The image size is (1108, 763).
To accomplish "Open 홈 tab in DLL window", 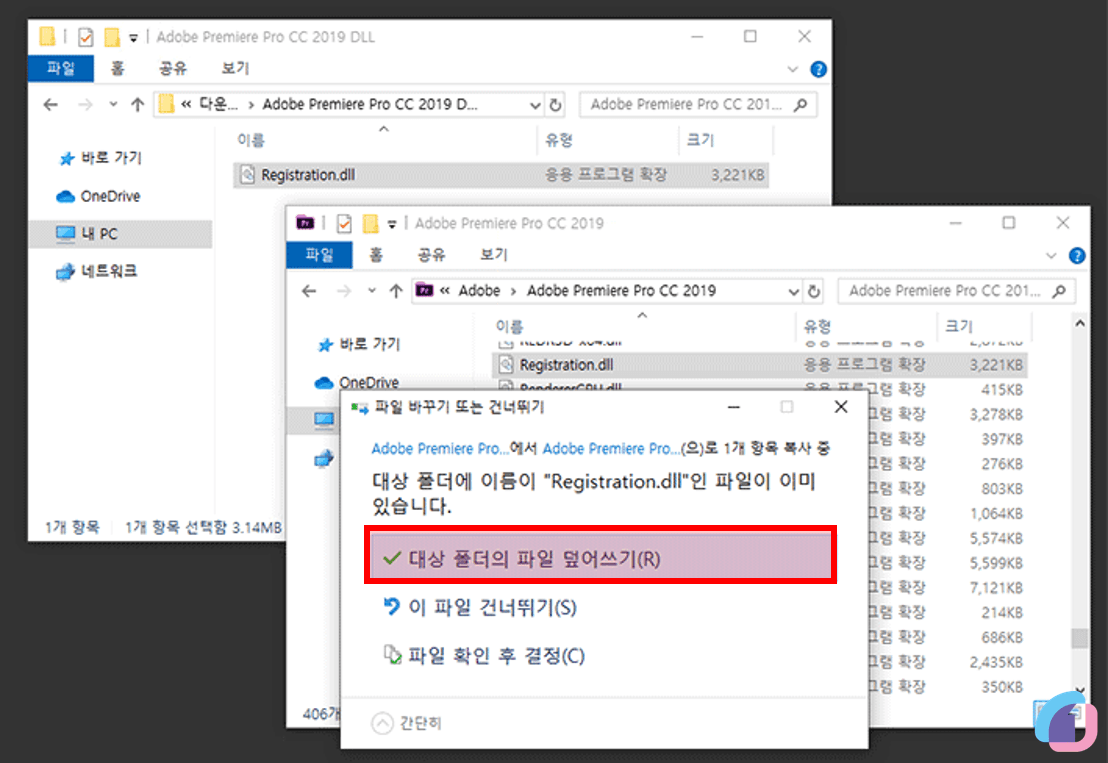I will [117, 69].
